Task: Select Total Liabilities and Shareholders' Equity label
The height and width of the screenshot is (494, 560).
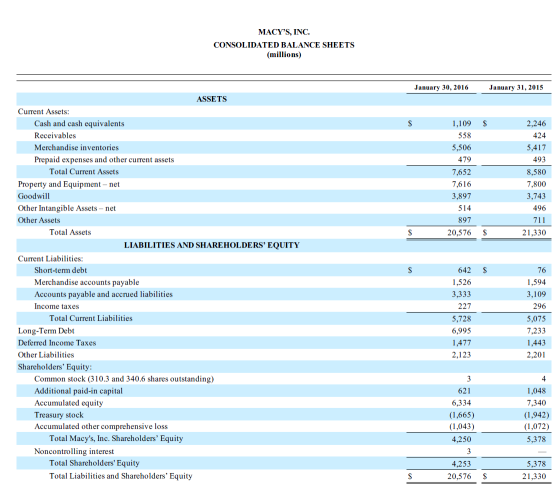Action: coord(121,476)
